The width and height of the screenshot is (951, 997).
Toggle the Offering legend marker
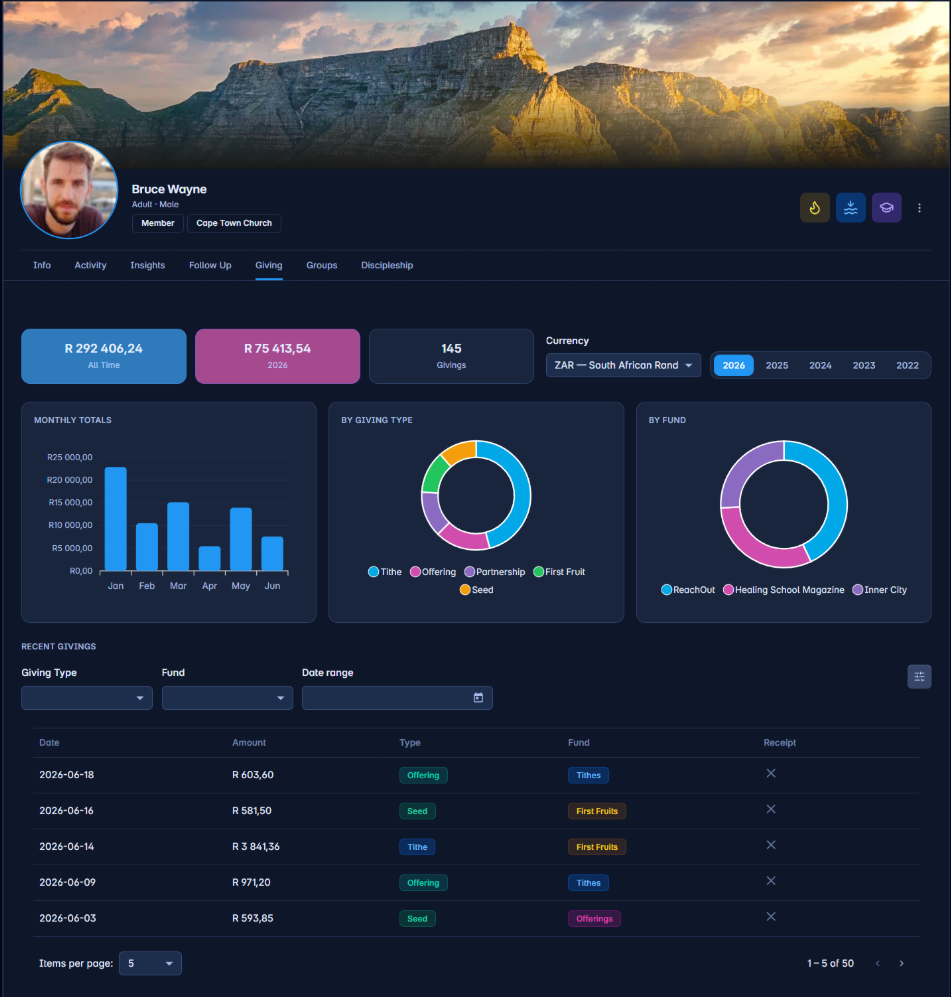(415, 572)
